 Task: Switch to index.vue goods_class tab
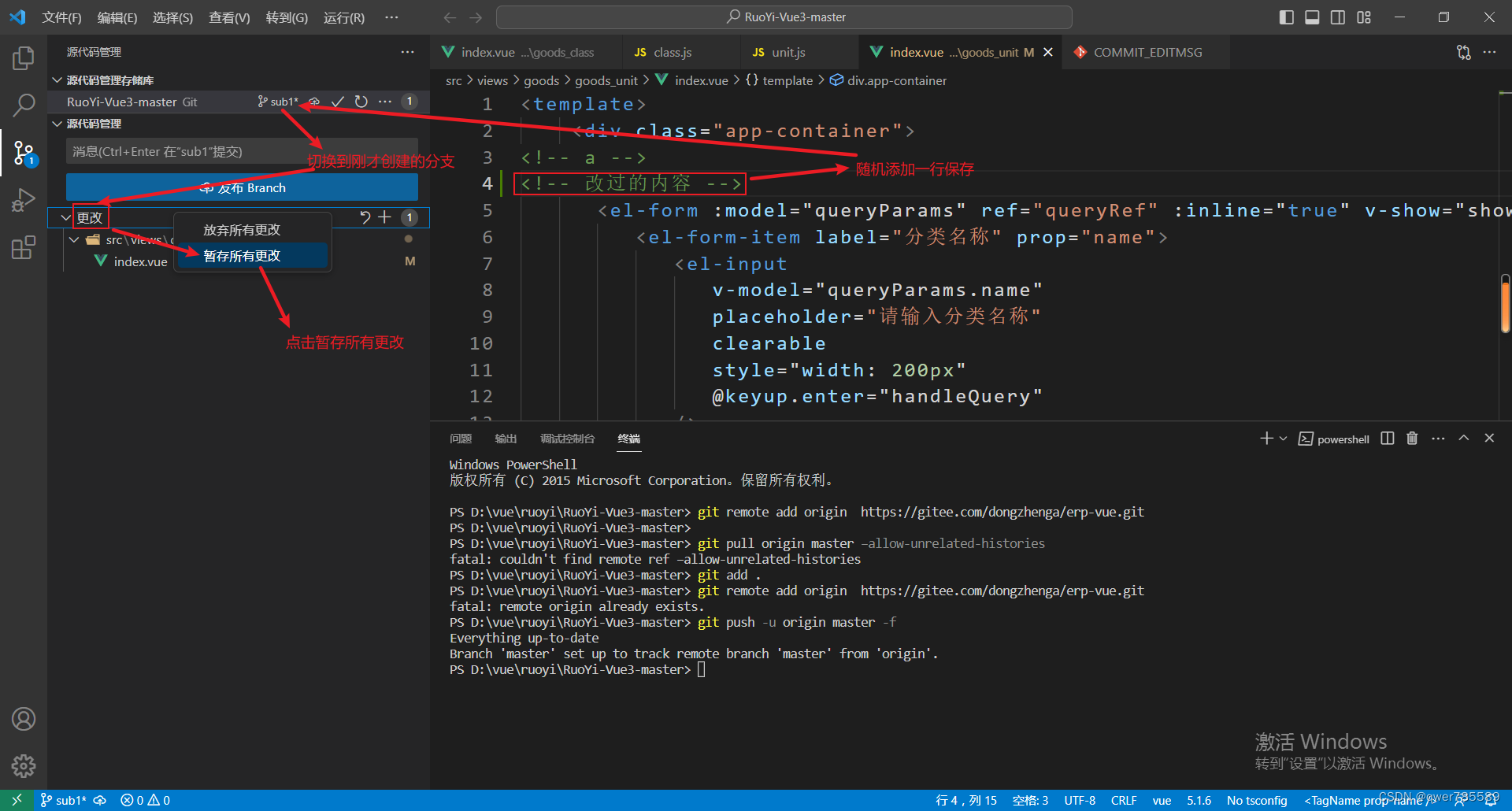pos(527,53)
